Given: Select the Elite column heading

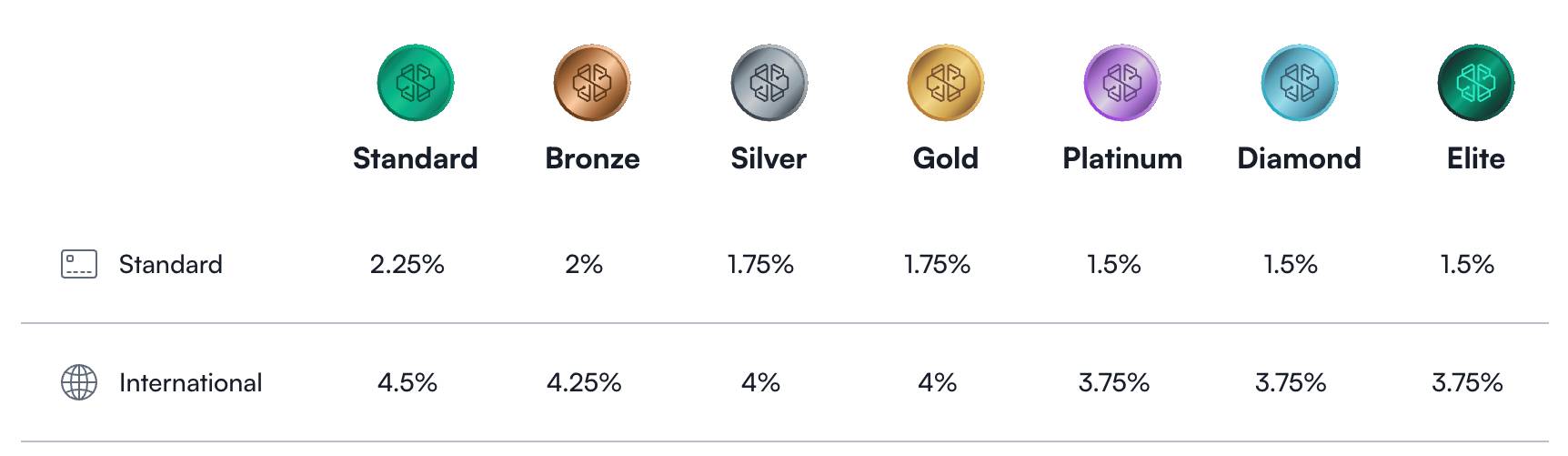Looking at the screenshot, I should [x=1475, y=158].
